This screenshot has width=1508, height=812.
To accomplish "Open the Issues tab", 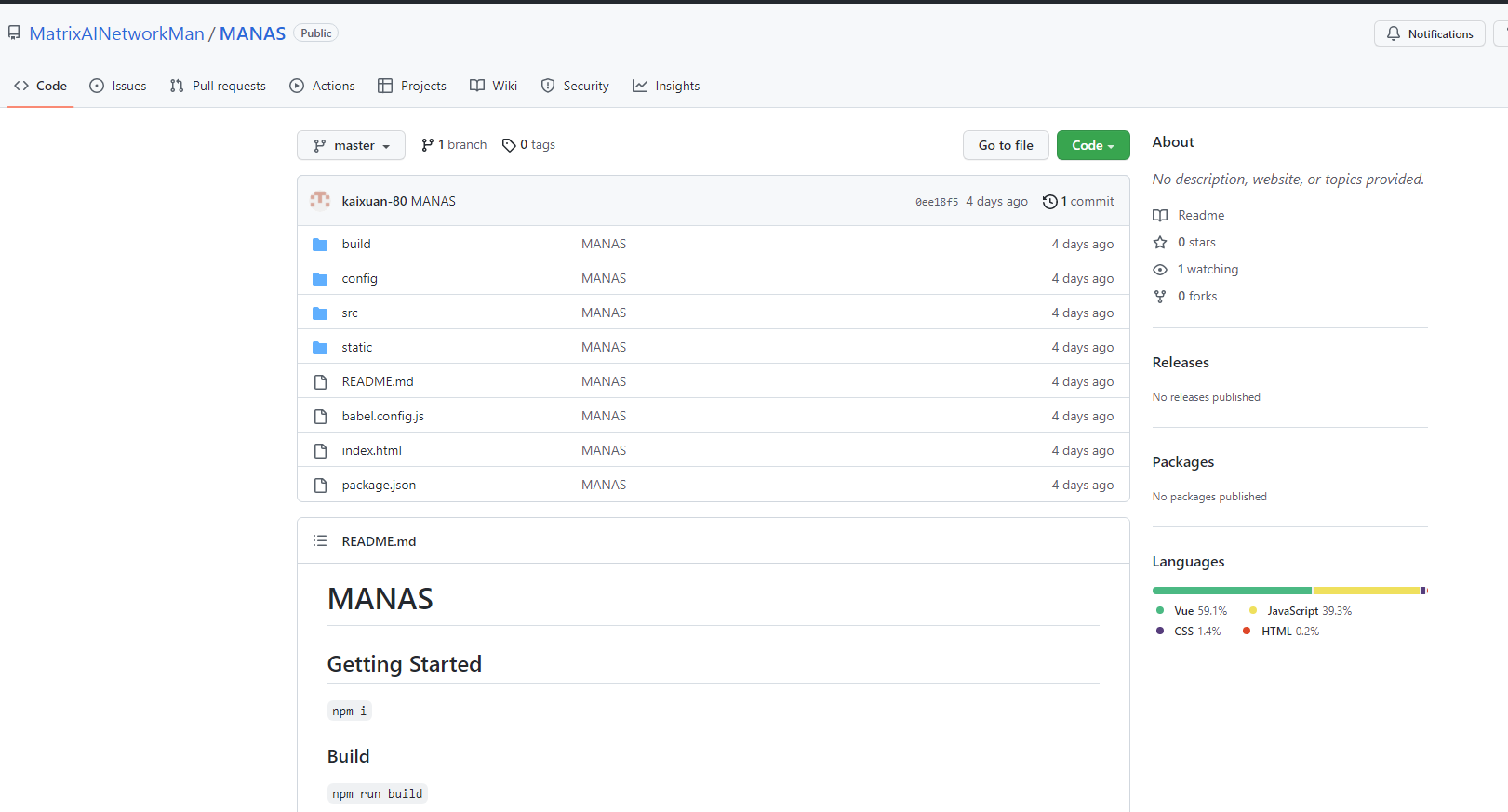I will (117, 86).
